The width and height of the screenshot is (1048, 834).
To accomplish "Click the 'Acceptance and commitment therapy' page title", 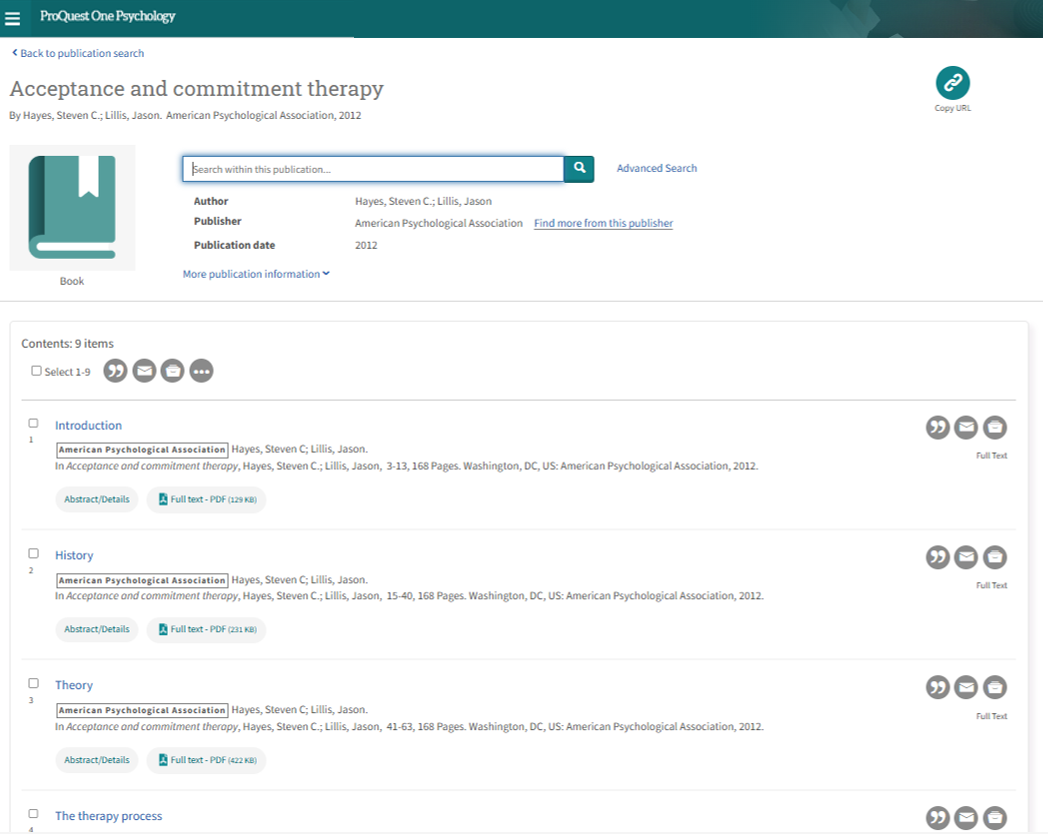I will click(196, 89).
